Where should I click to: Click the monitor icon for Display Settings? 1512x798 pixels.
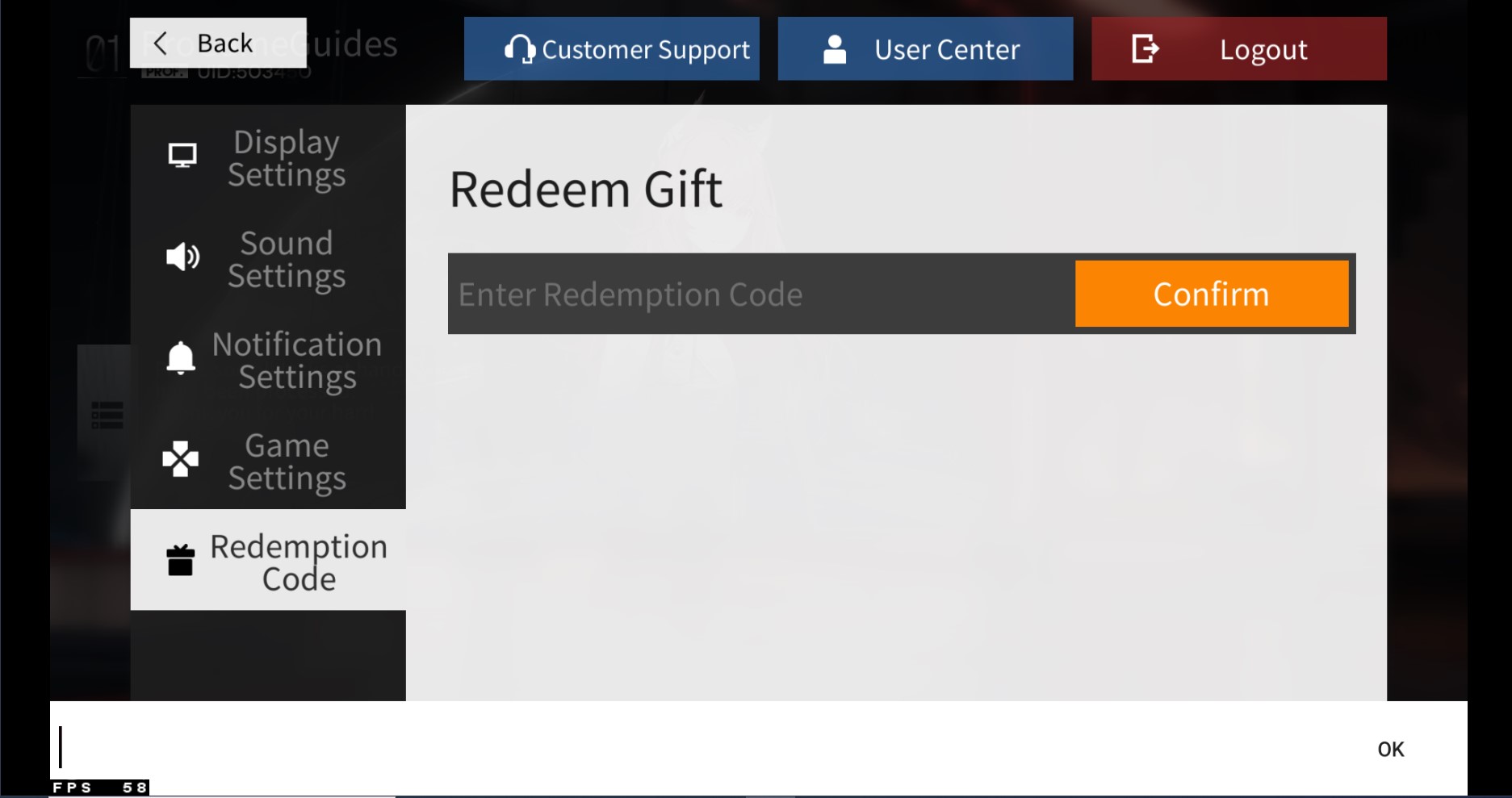[x=182, y=155]
